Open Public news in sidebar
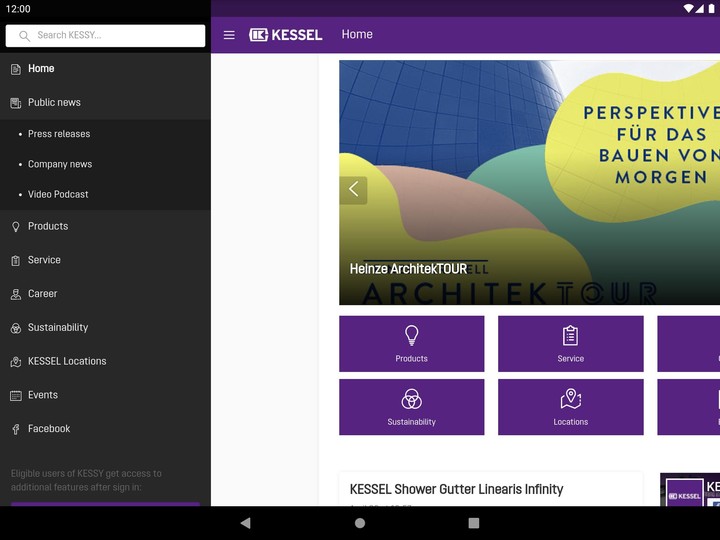This screenshot has width=720, height=540. tap(105, 102)
